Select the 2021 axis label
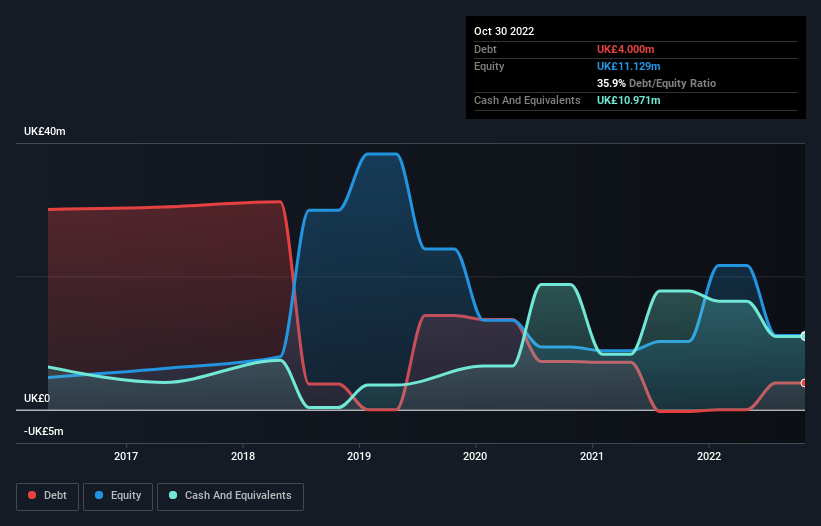 click(592, 456)
